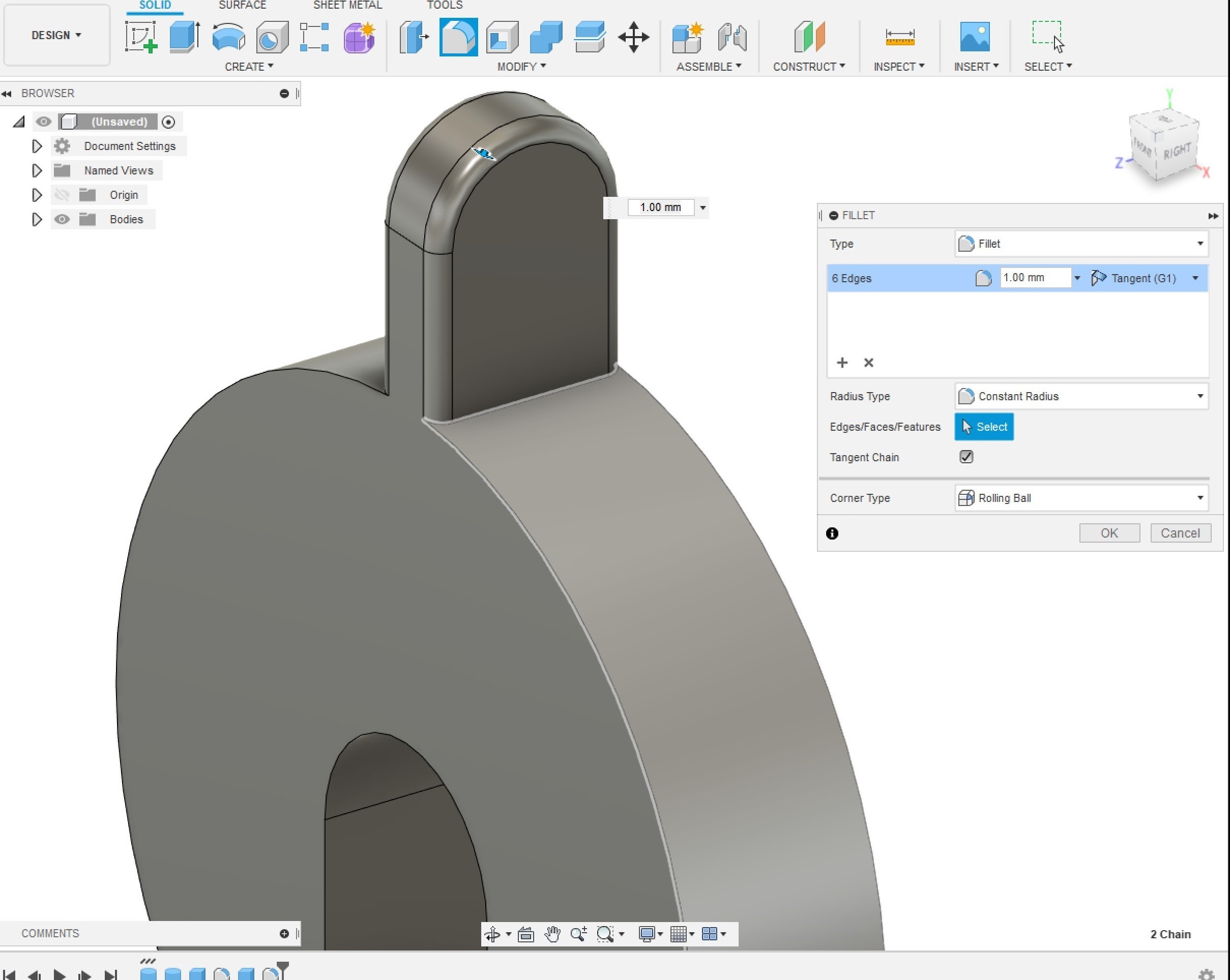Select the Measure tool
This screenshot has height=980, width=1230.
tap(900, 37)
